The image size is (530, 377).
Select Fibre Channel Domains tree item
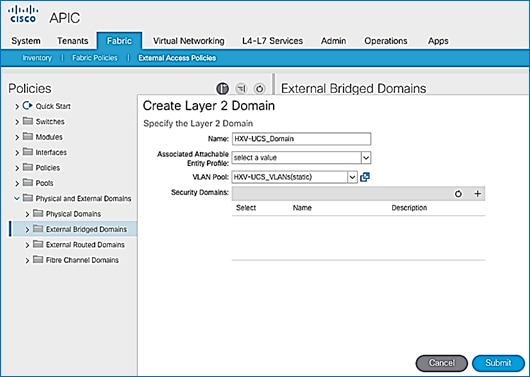82,260
